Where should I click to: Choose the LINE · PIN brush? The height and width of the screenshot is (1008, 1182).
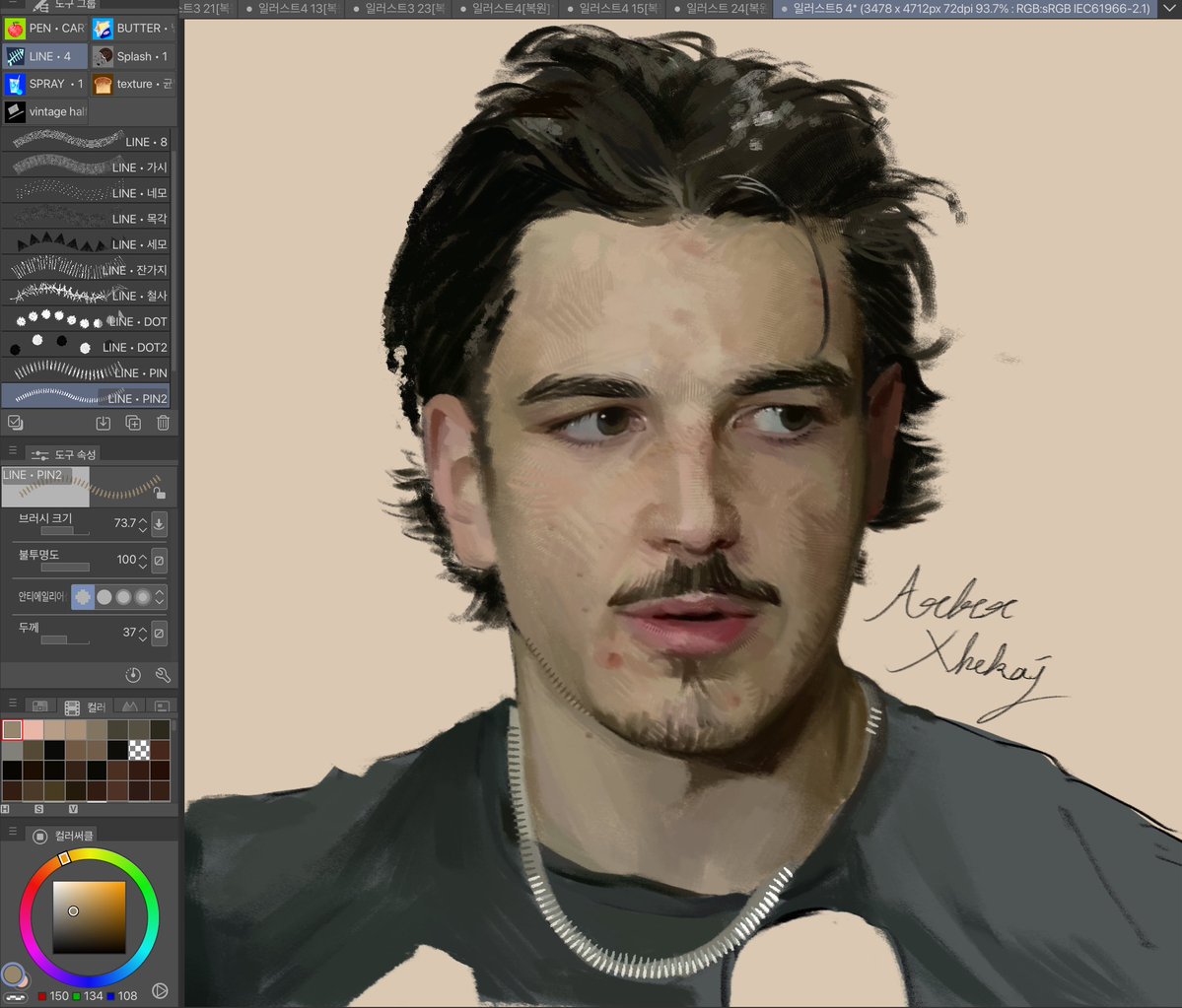(86, 372)
